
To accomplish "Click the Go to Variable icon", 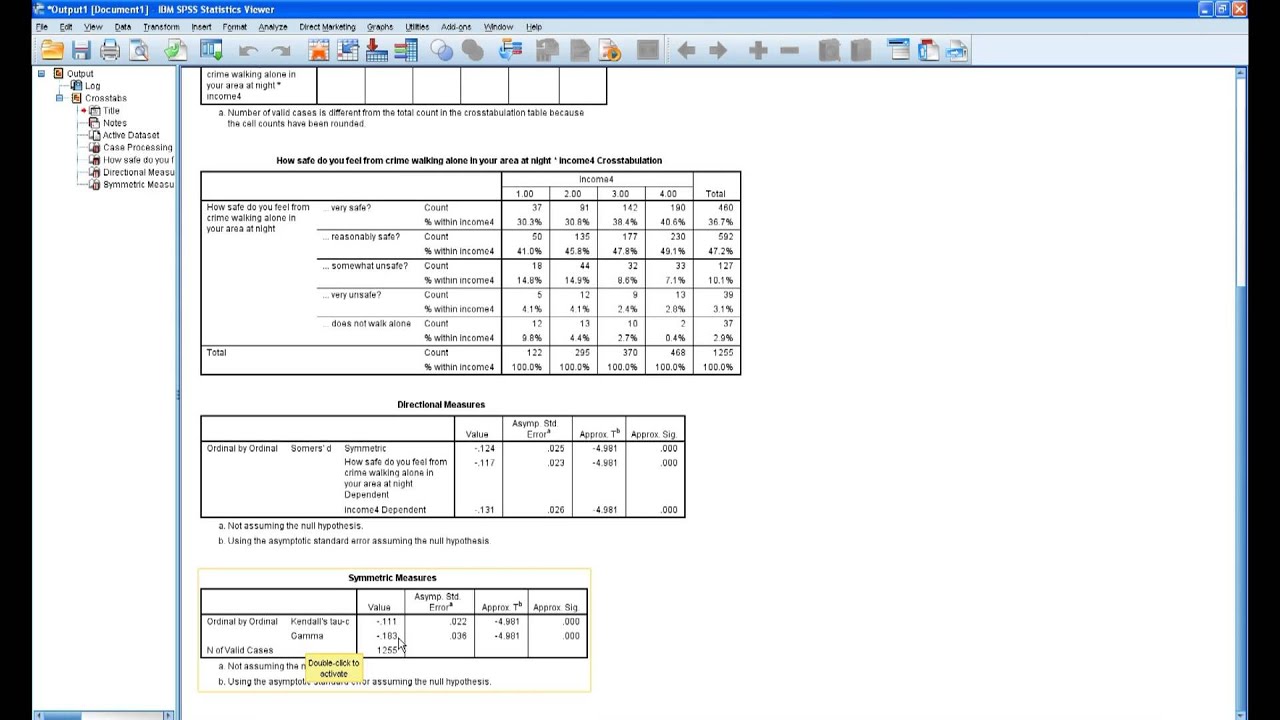I will [377, 50].
